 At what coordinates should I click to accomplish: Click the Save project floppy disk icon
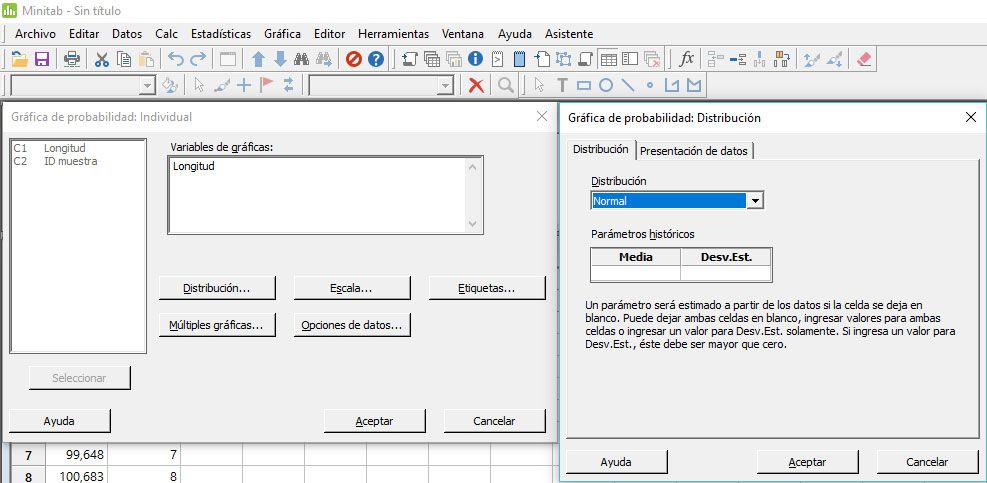(42, 59)
